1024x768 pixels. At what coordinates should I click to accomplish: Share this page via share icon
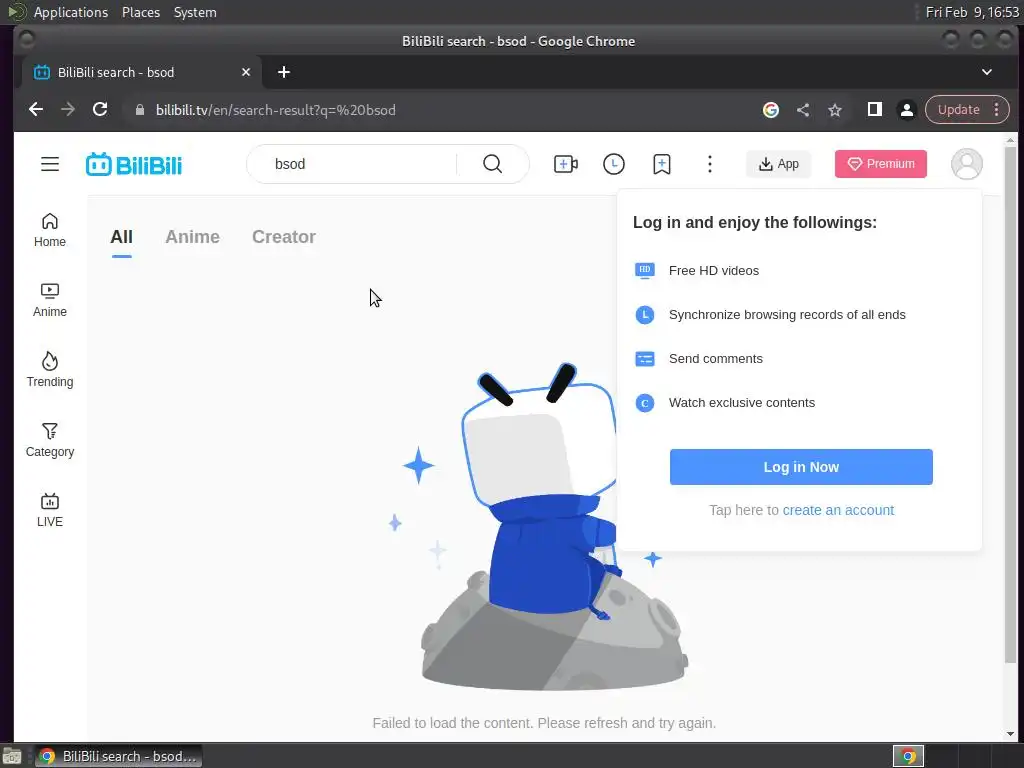(803, 110)
